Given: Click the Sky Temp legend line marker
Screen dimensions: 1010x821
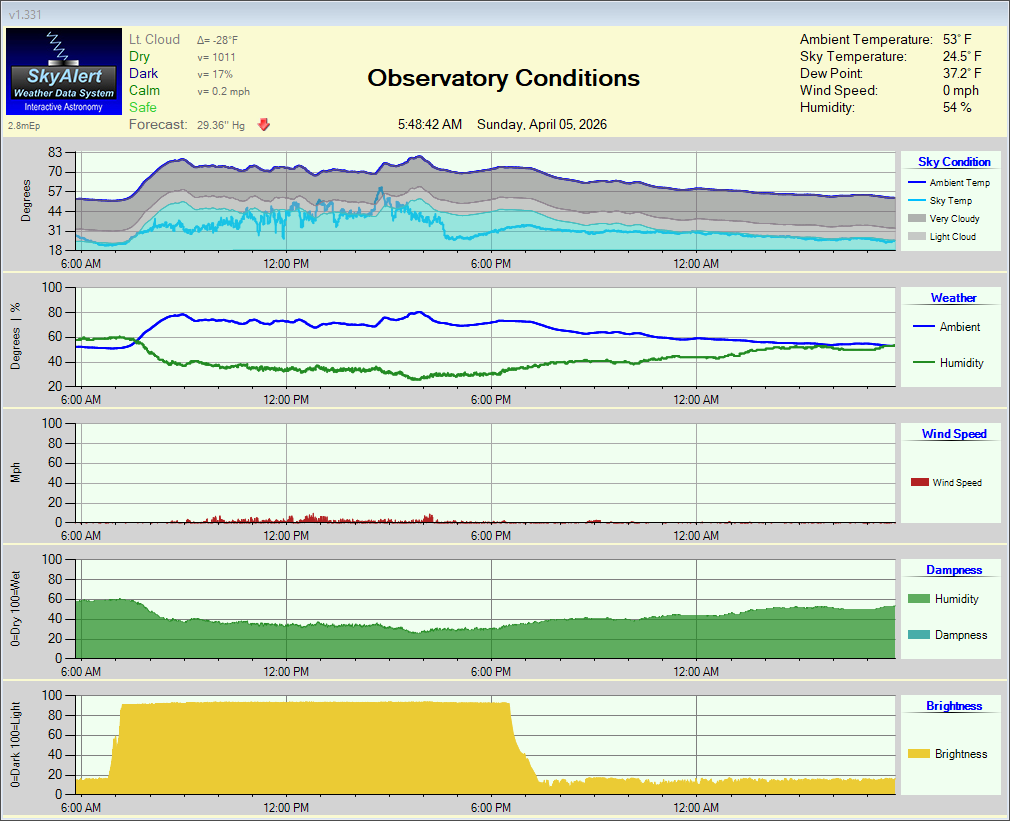Looking at the screenshot, I should pyautogui.click(x=915, y=201).
